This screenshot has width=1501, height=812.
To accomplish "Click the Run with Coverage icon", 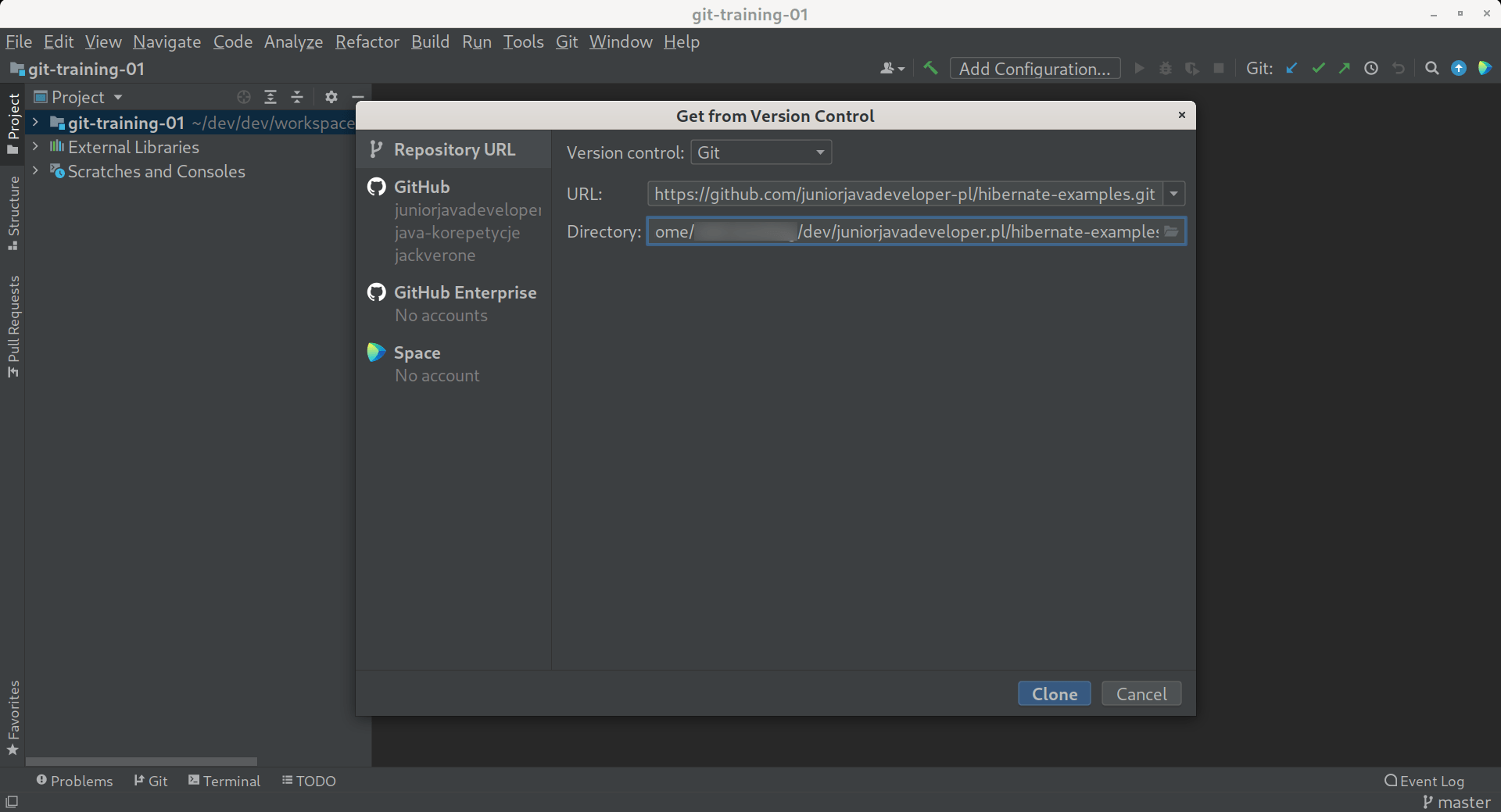I will point(1192,69).
